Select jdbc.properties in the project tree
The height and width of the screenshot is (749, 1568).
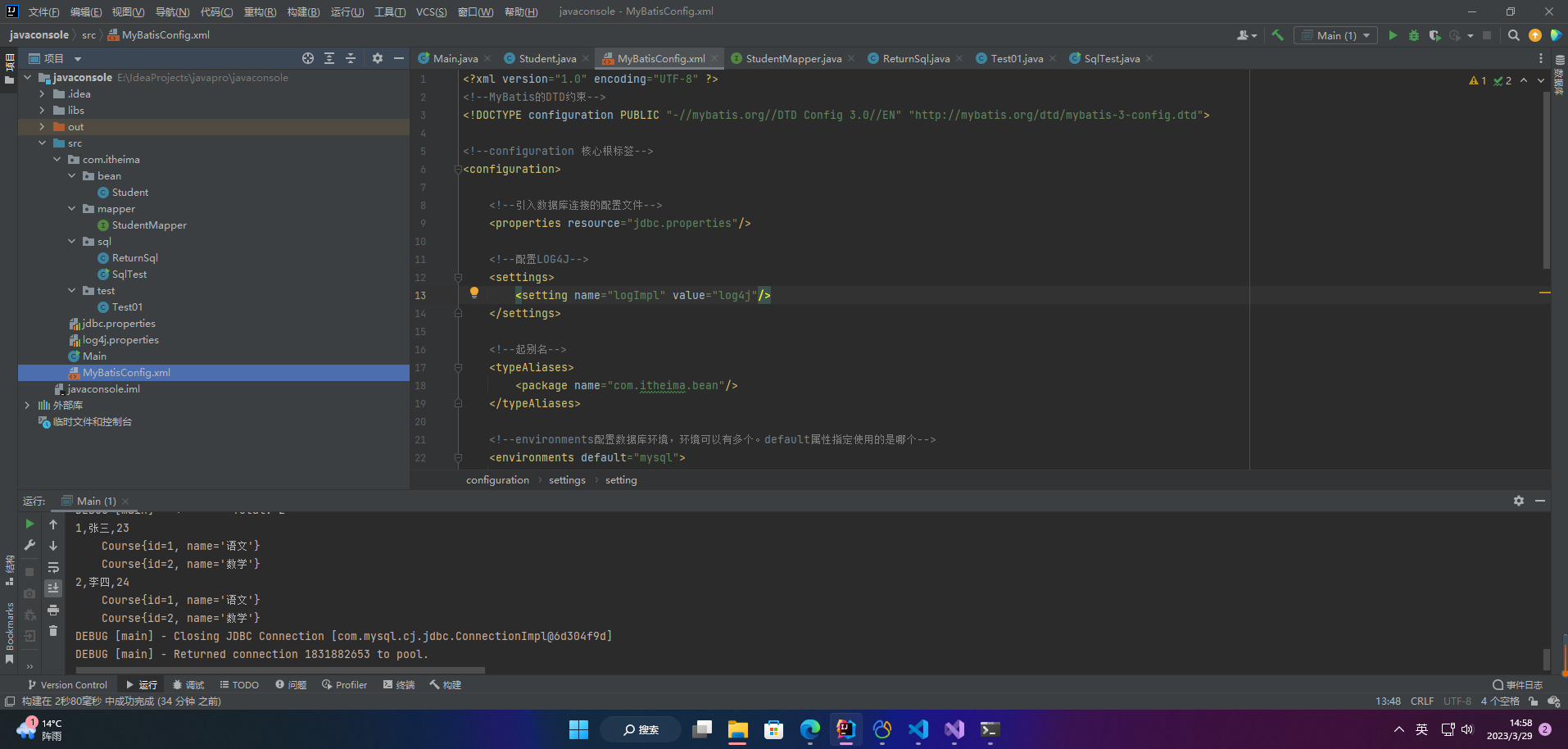coord(118,324)
